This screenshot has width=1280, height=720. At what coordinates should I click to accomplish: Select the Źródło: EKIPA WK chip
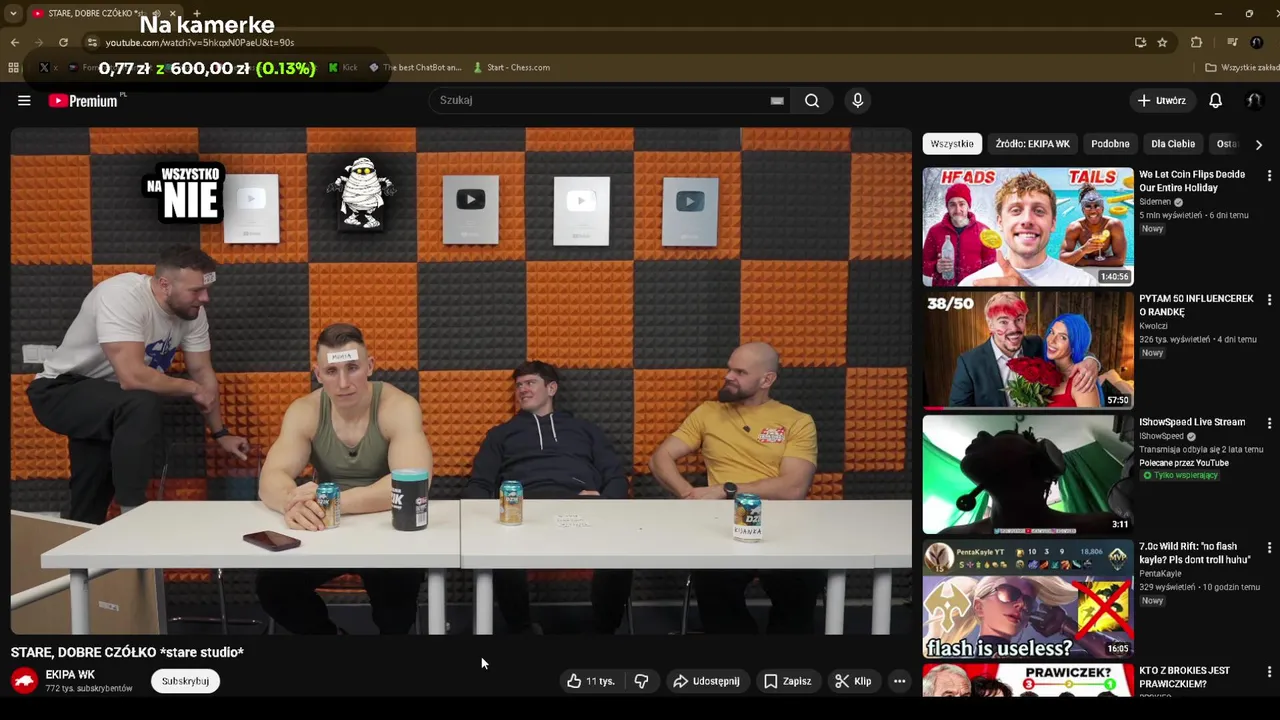click(1032, 144)
